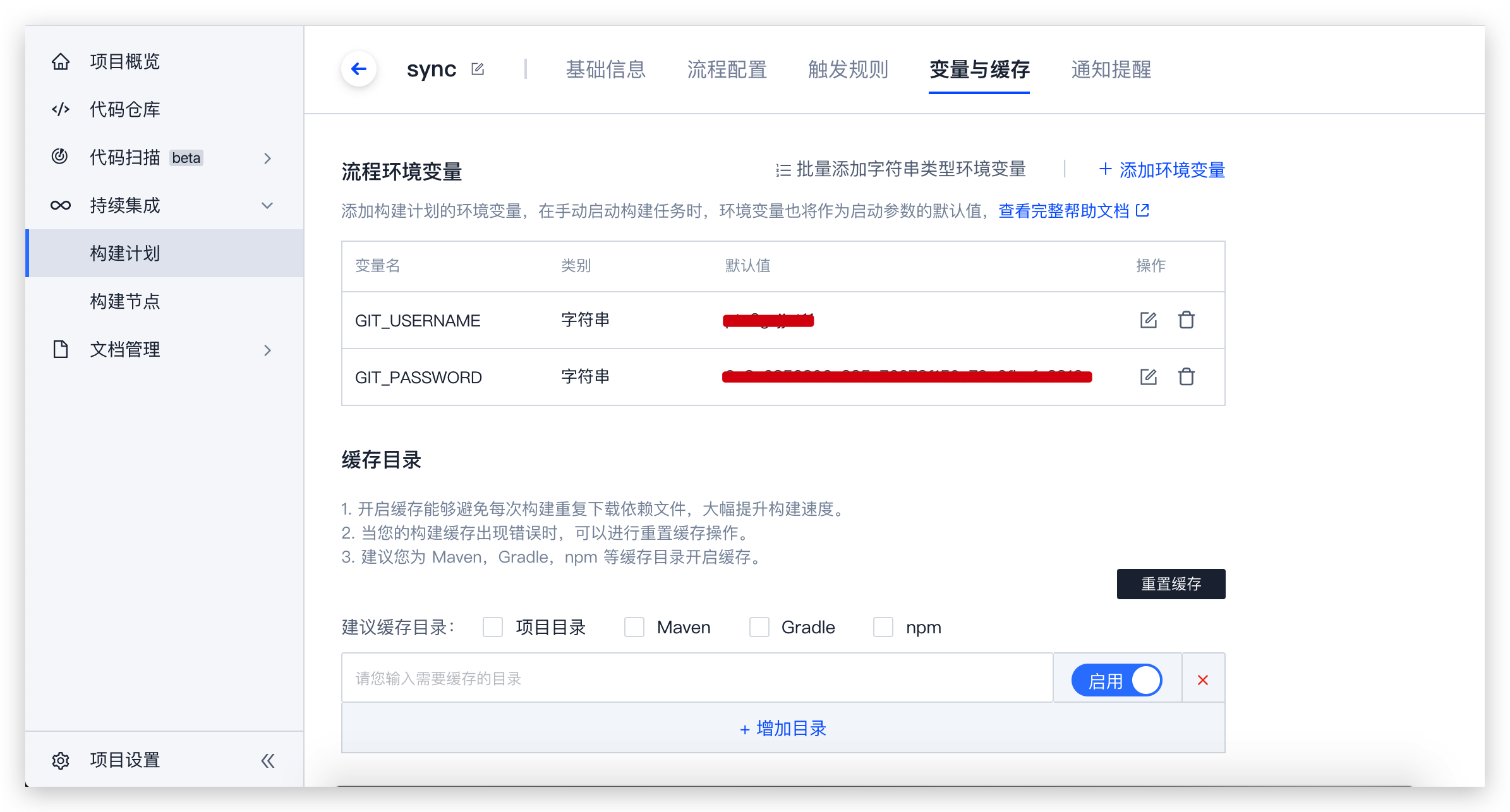Edit the GIT_PASSWORD variable

(1148, 377)
